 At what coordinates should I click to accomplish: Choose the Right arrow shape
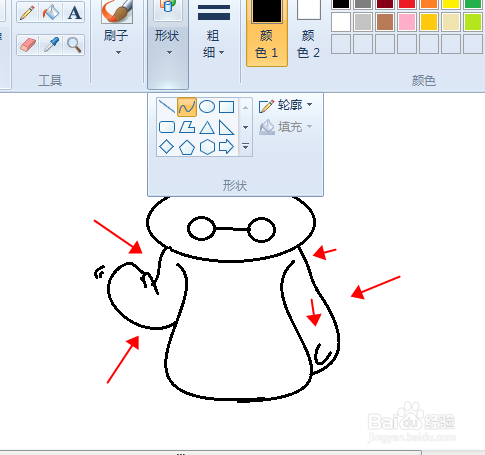point(227,147)
